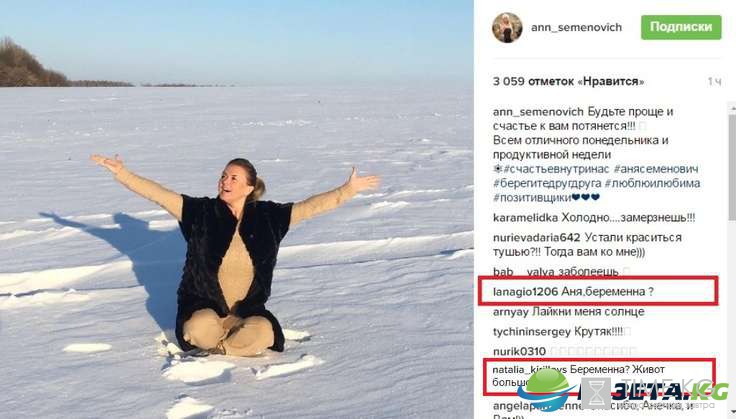This screenshot has width=736, height=419.
Task: Open the ann_semenovich username in header
Action: (576, 28)
